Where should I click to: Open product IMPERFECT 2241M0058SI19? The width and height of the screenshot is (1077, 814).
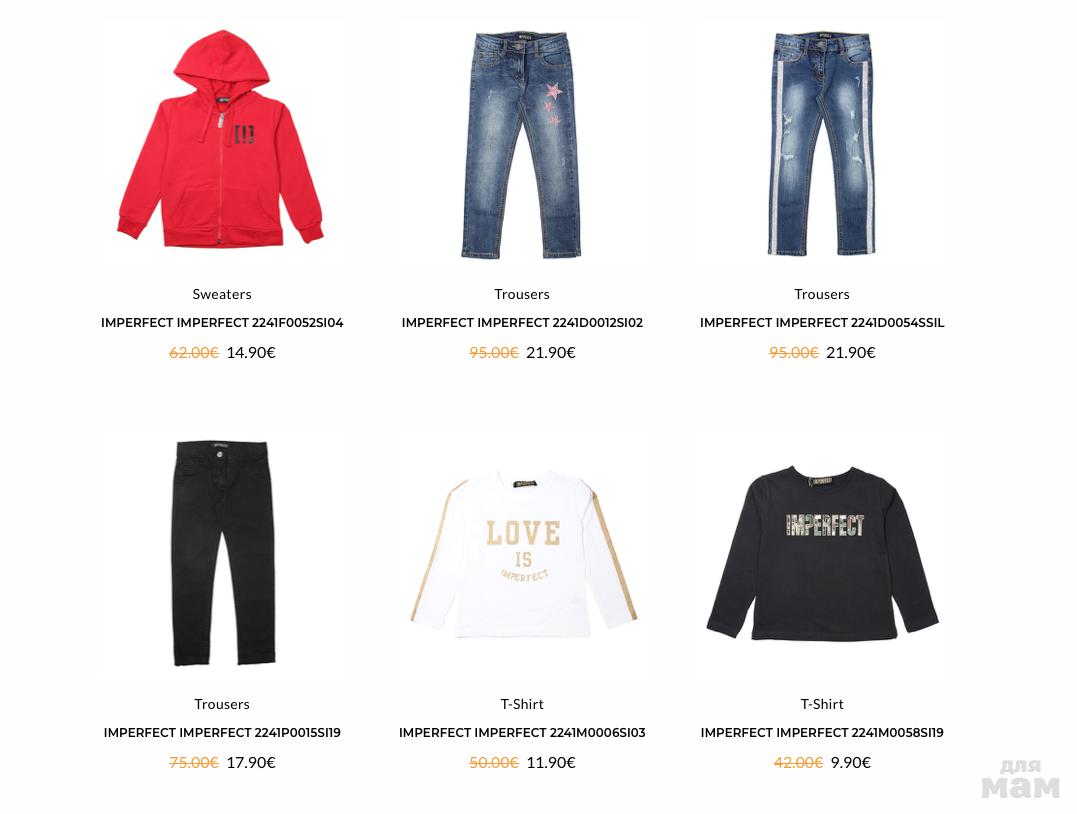coord(821,733)
